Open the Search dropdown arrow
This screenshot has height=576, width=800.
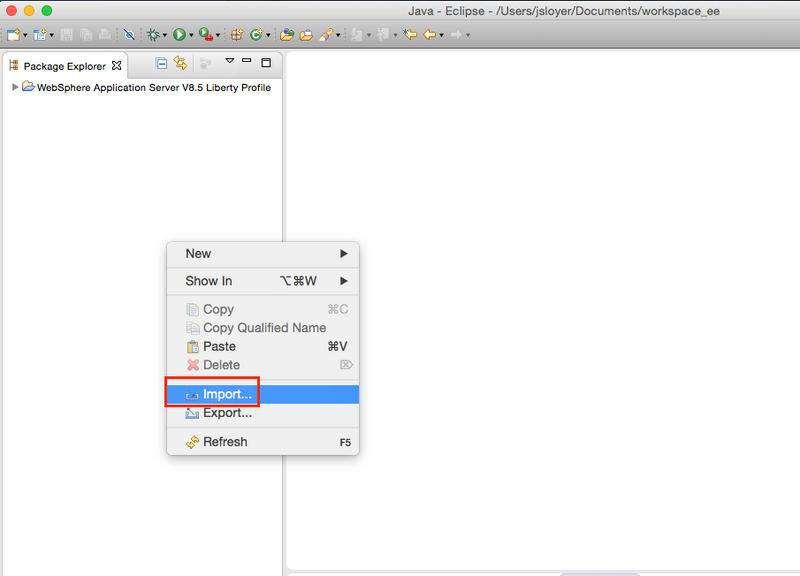[338, 35]
